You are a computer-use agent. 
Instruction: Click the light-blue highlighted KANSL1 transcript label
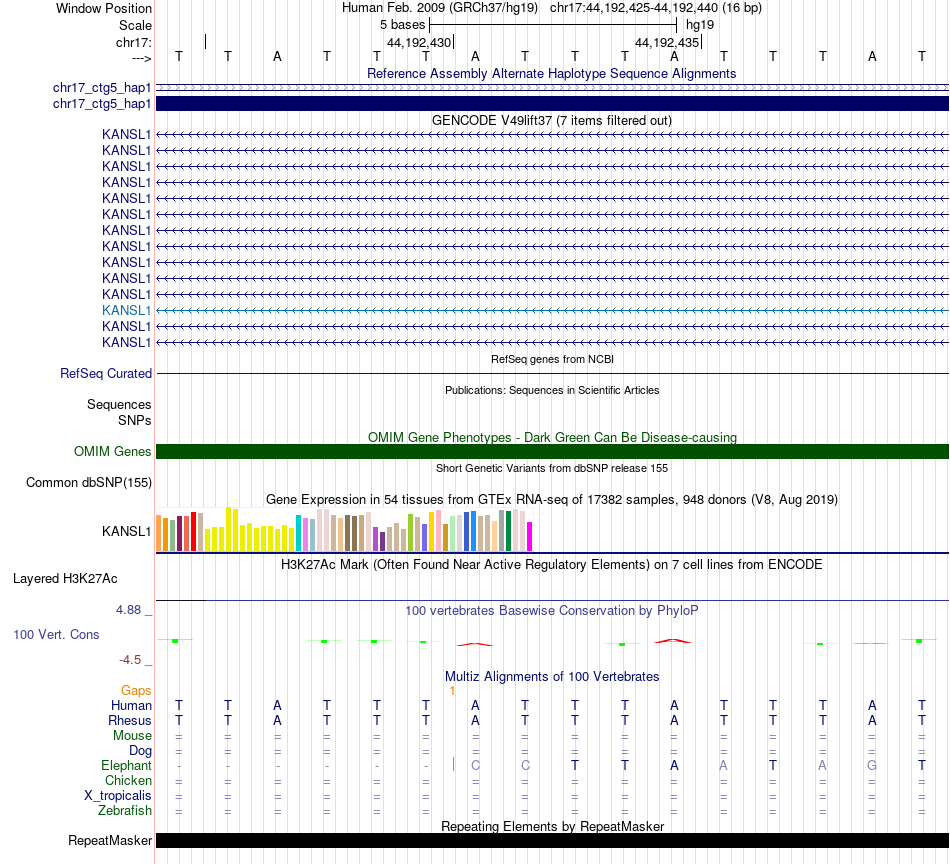tap(126, 310)
